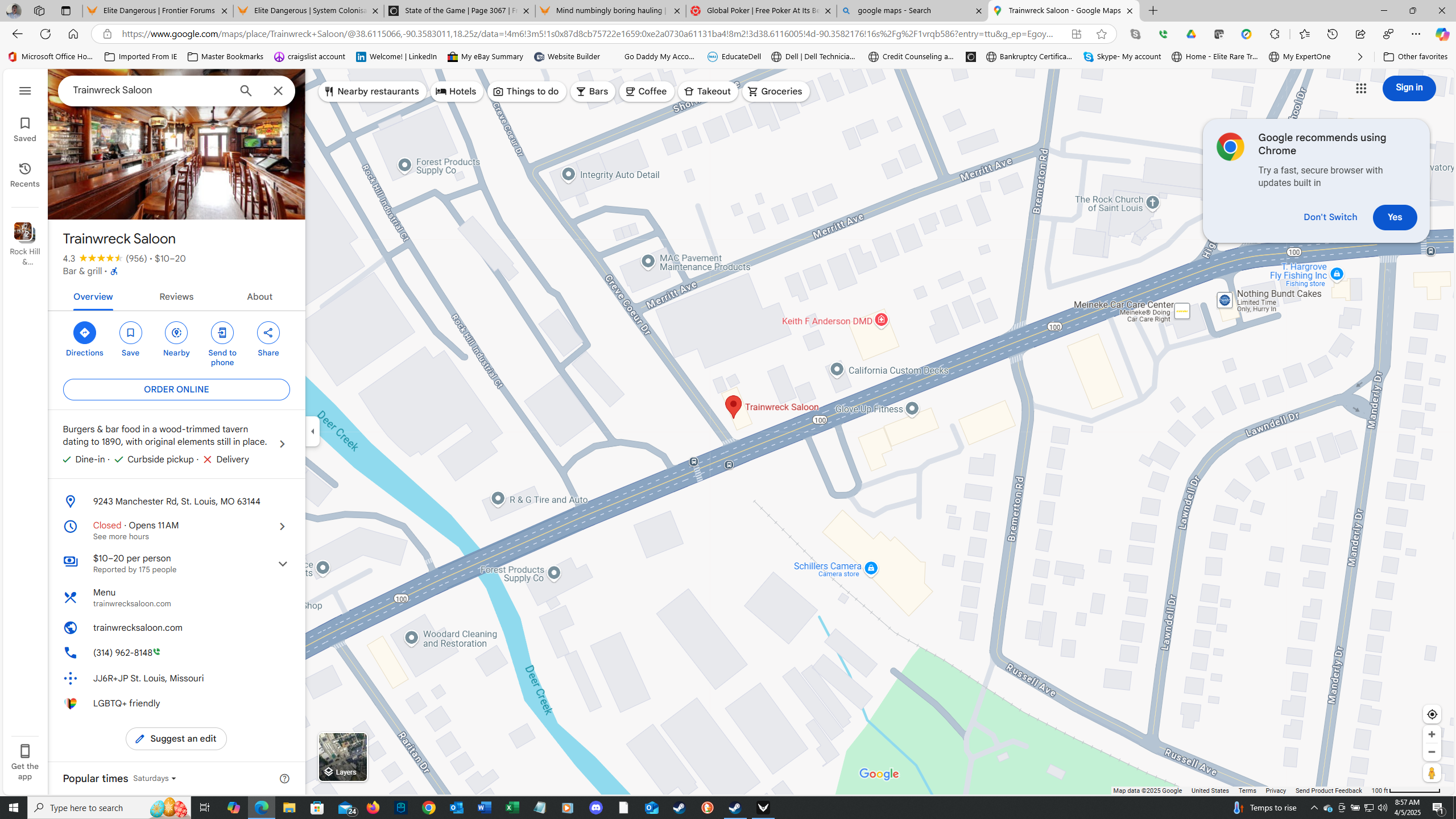Select Things to do chip

pos(527,92)
